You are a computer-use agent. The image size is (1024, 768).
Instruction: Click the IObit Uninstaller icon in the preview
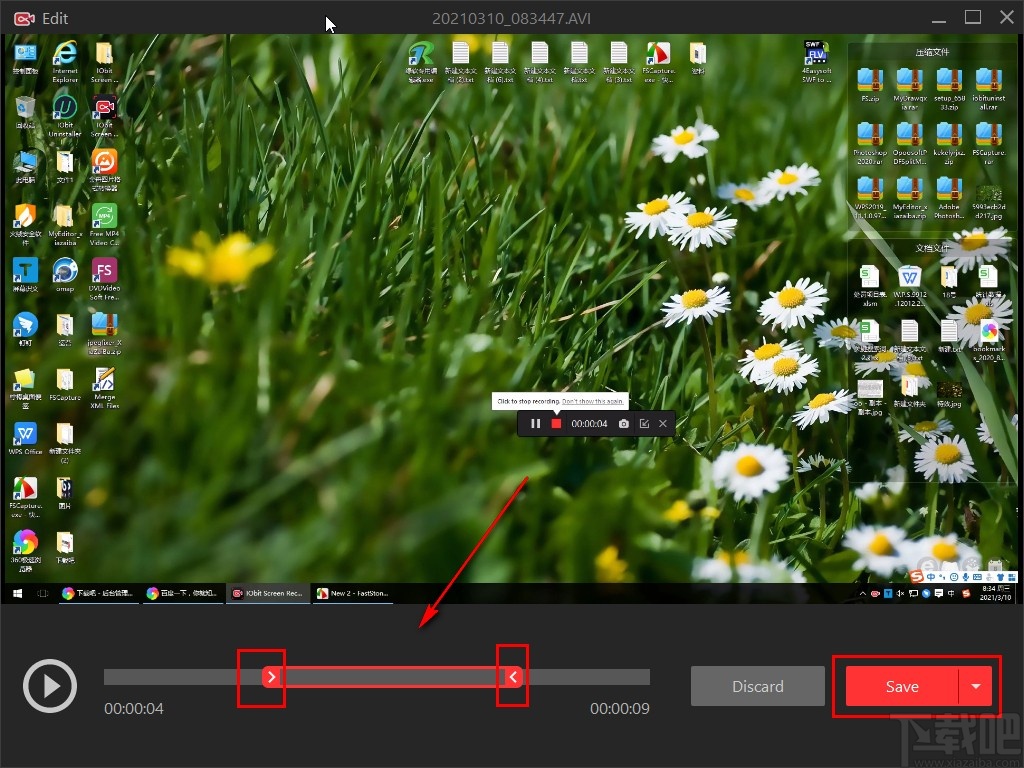tap(65, 116)
